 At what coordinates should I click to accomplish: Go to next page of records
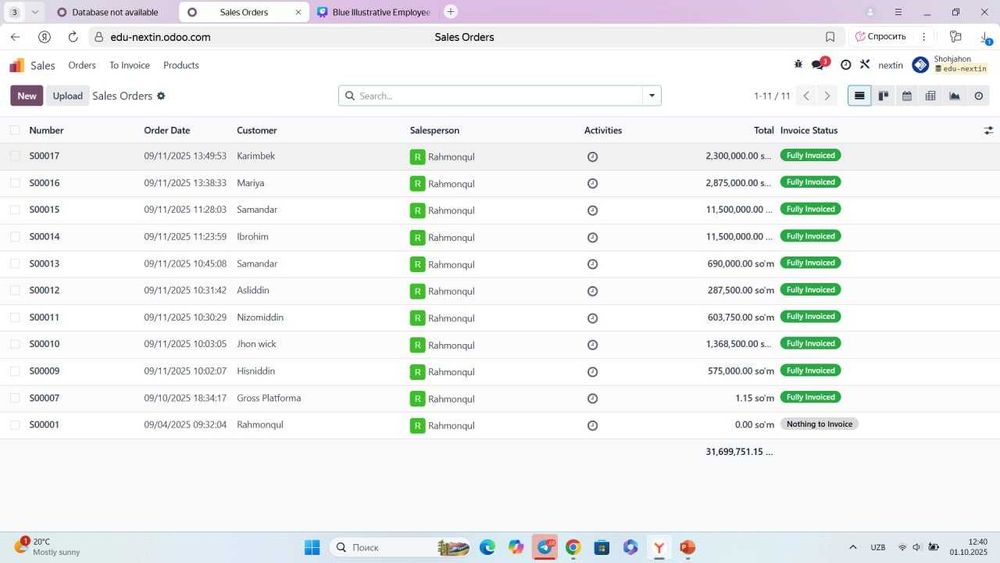(827, 96)
